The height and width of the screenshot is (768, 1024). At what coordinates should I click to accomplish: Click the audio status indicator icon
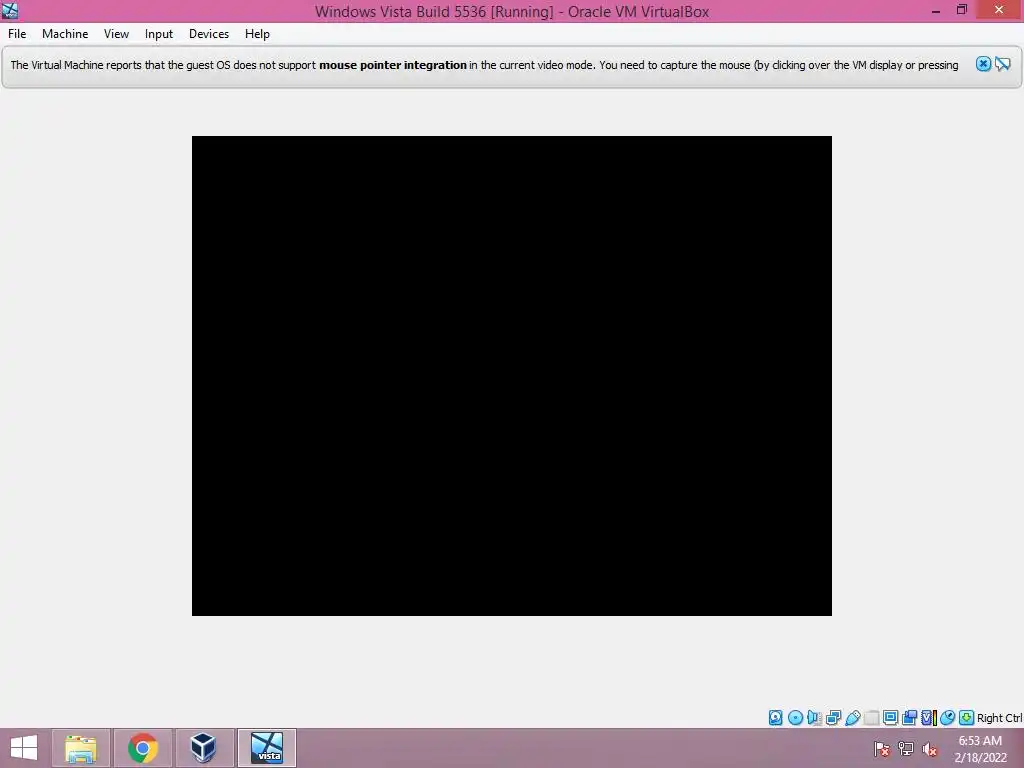[814, 718]
